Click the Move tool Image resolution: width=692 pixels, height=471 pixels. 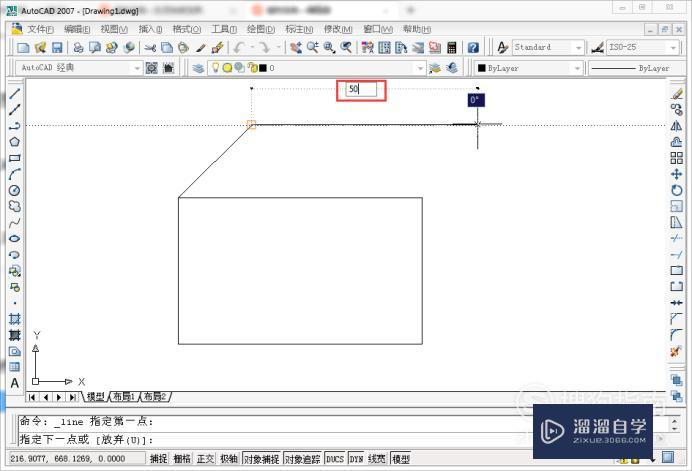tap(677, 174)
